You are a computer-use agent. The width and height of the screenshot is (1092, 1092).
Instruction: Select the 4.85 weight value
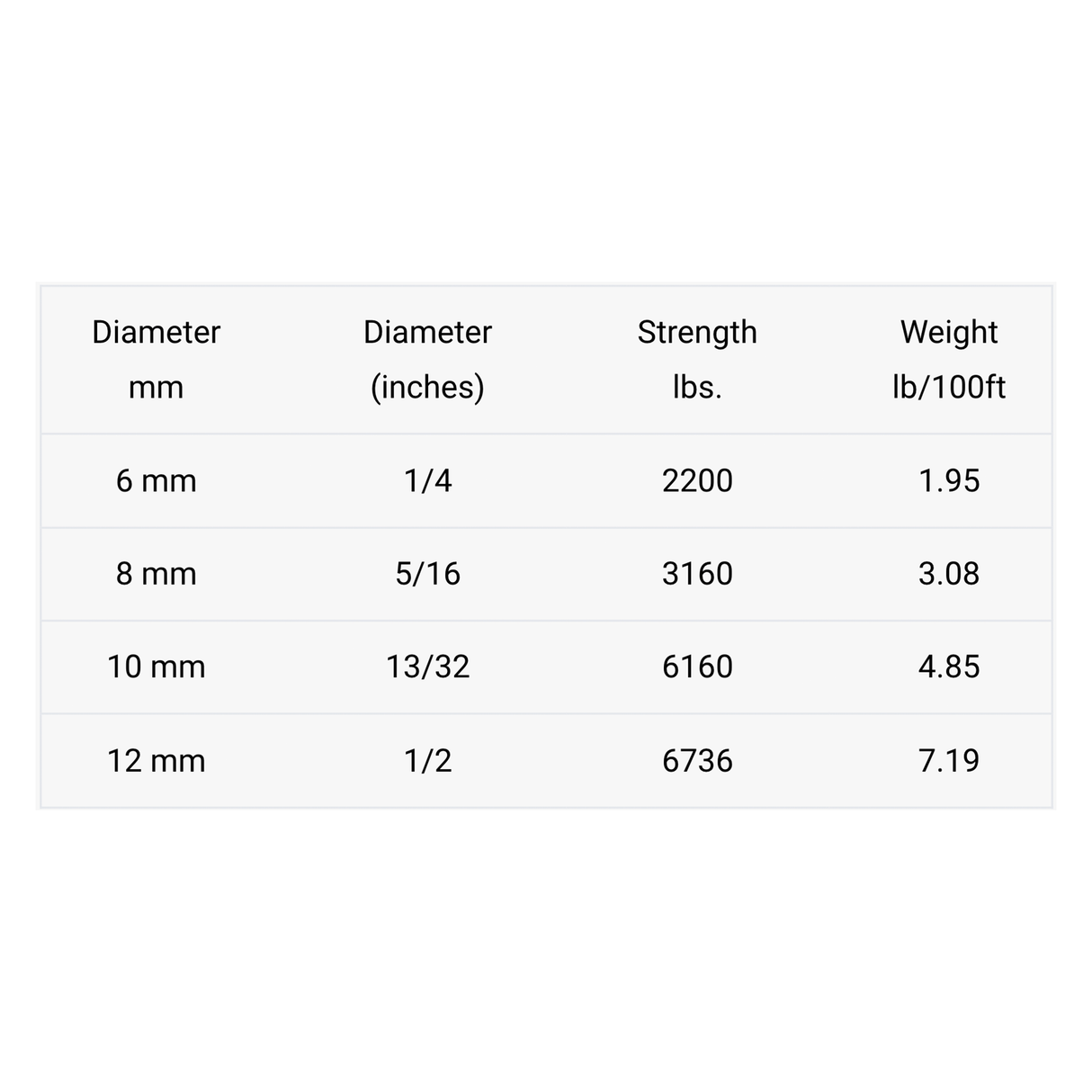(949, 667)
